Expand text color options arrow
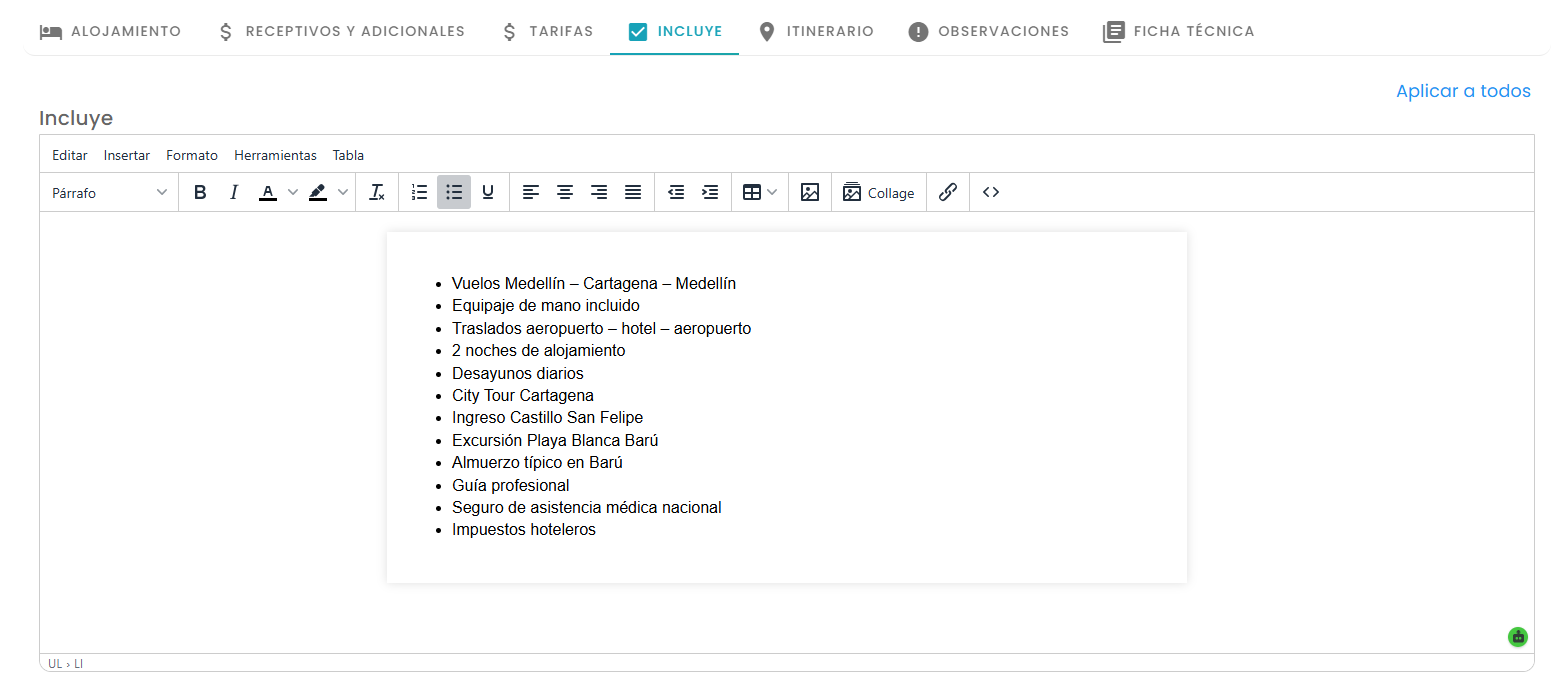Image resolution: width=1561 pixels, height=679 pixels. (293, 192)
